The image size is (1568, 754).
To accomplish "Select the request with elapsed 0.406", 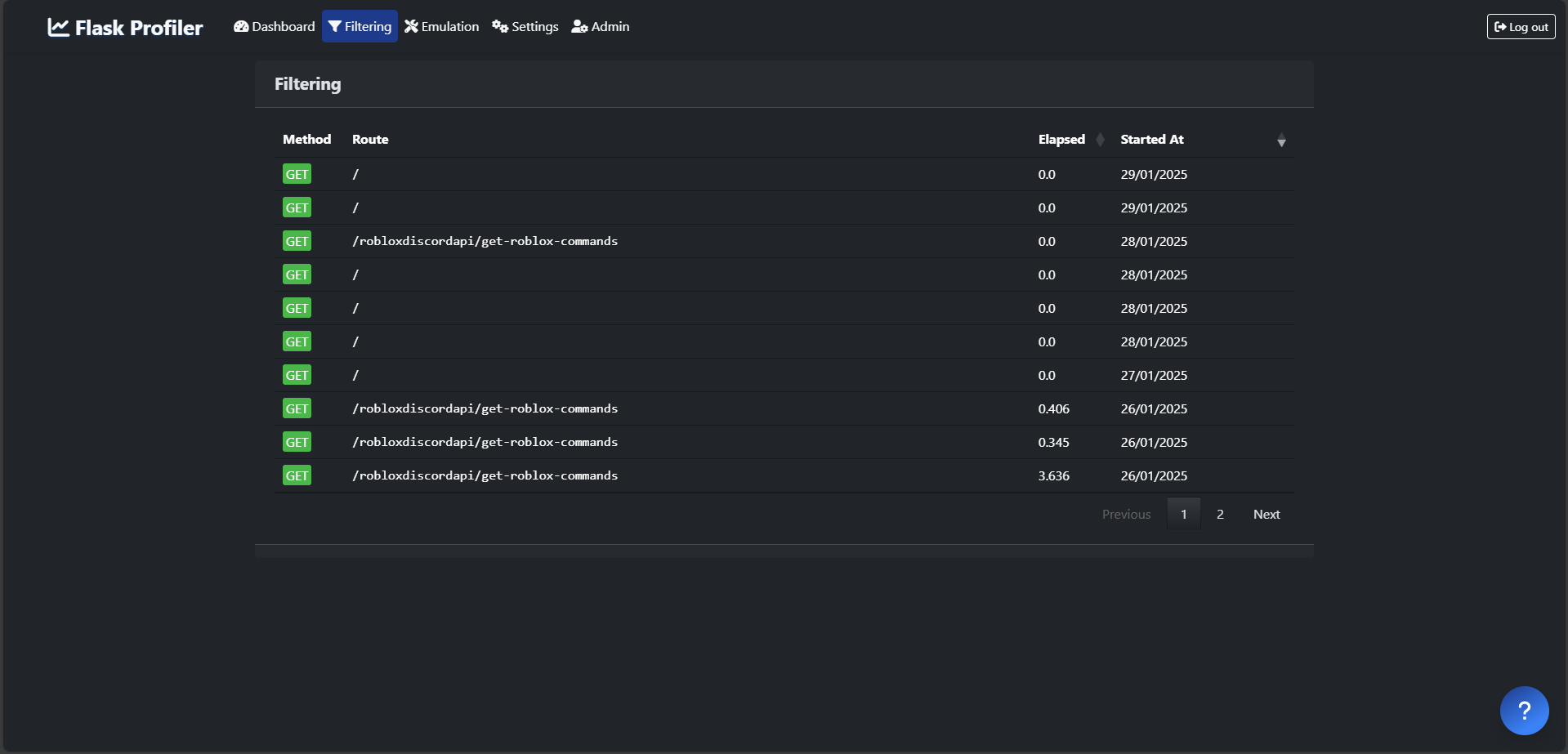I will click(784, 408).
